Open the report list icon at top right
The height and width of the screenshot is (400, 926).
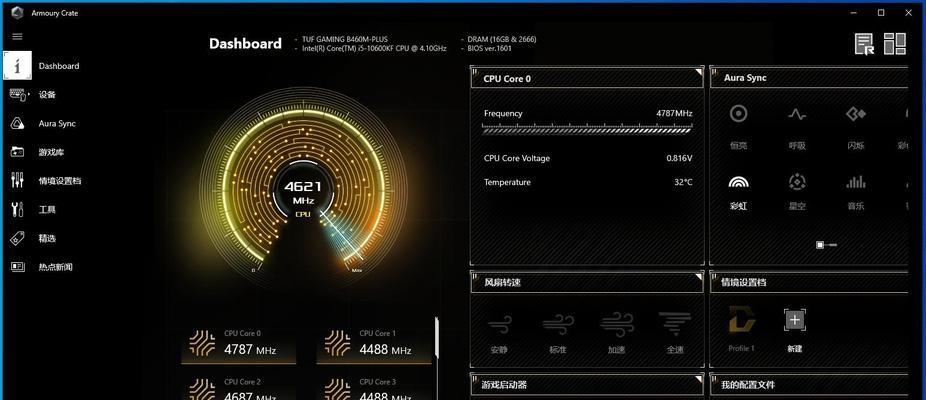pyautogui.click(x=865, y=44)
